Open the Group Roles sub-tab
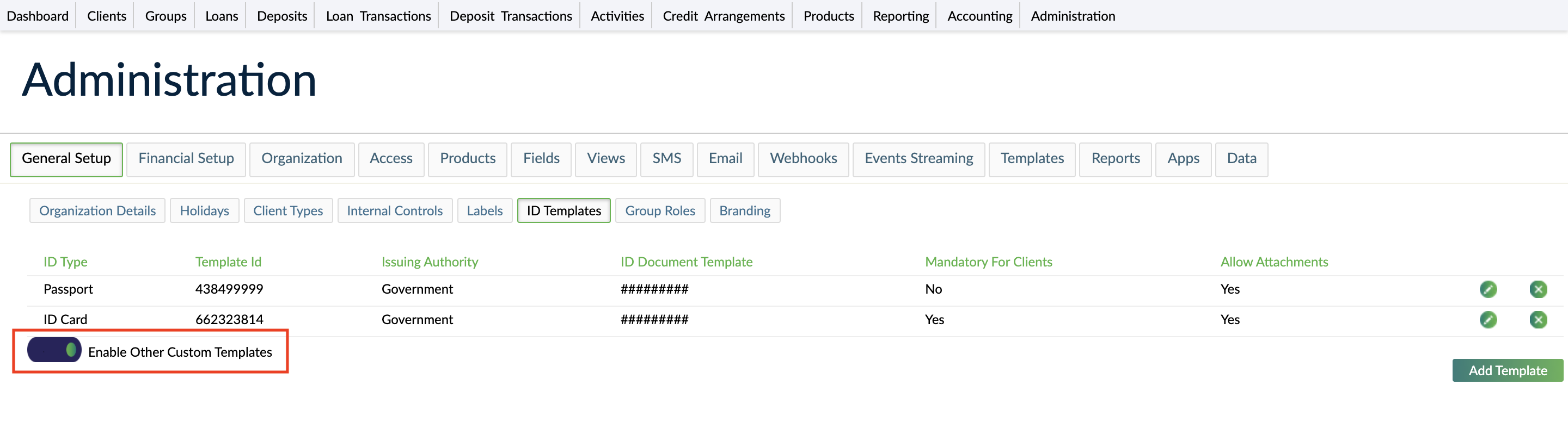This screenshot has width=1568, height=422. [x=660, y=210]
